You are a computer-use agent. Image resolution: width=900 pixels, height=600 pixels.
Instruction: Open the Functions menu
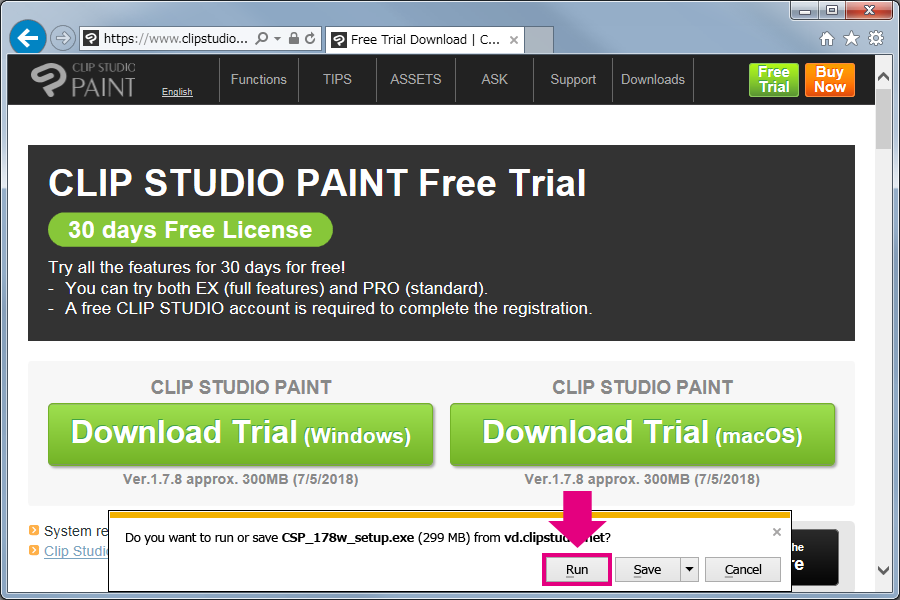coord(258,80)
